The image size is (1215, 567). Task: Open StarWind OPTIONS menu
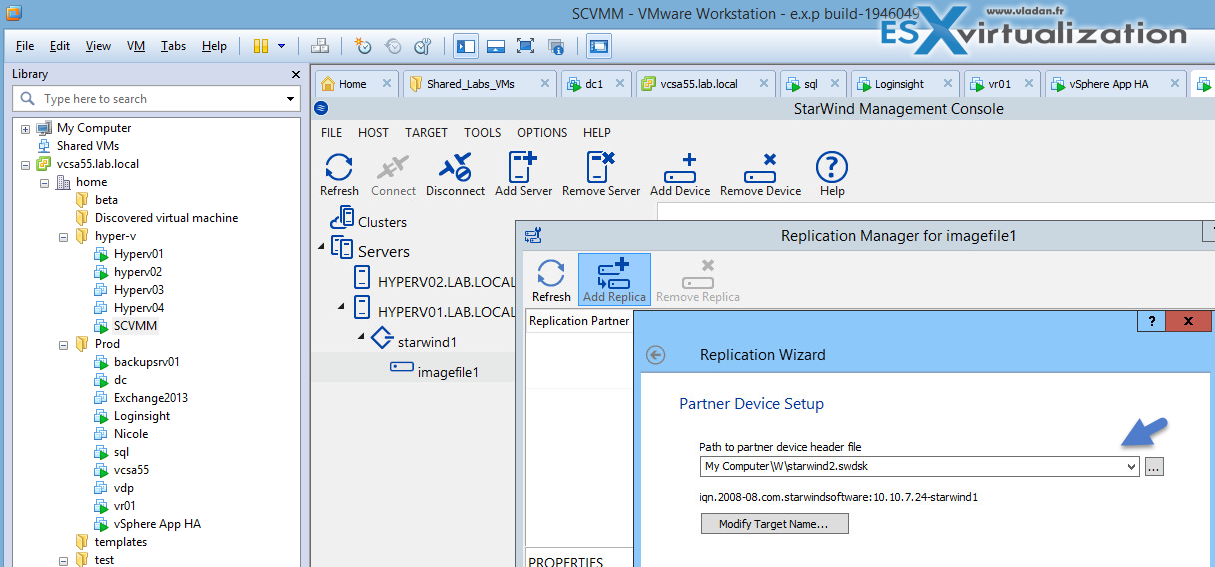point(542,132)
